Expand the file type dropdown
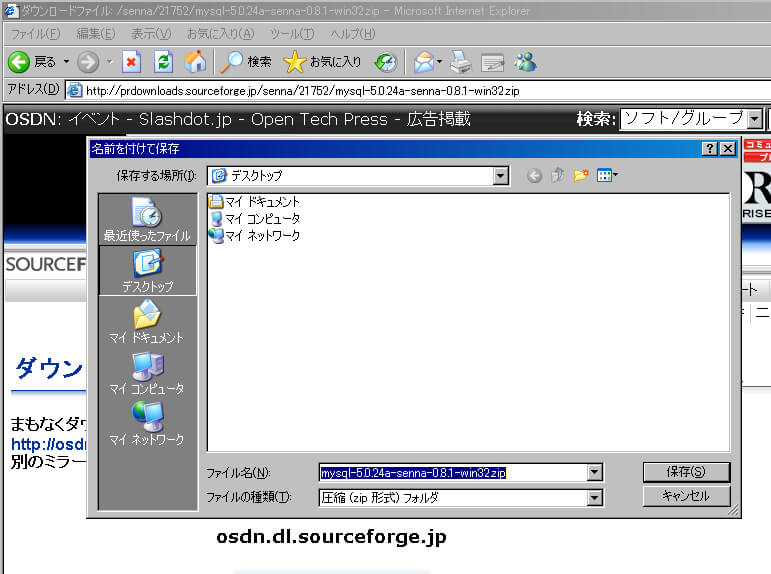The image size is (771, 574). (x=595, y=497)
